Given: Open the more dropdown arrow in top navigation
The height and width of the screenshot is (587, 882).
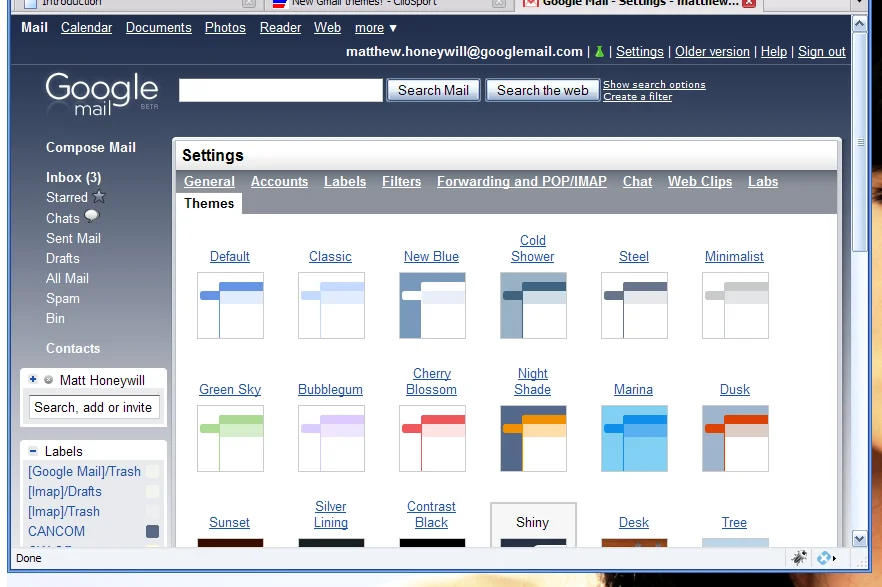Looking at the screenshot, I should tap(393, 28).
